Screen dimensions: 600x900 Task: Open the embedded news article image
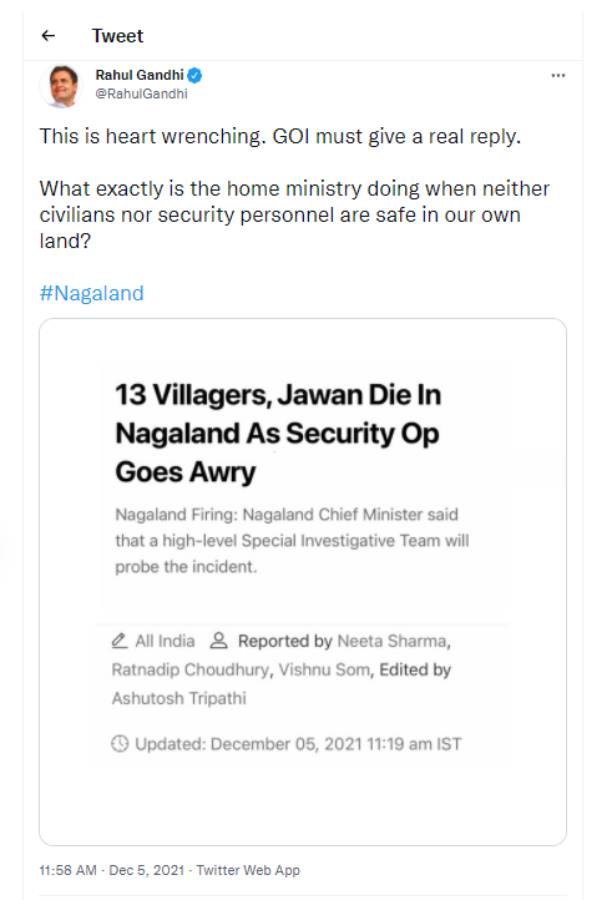click(x=302, y=580)
